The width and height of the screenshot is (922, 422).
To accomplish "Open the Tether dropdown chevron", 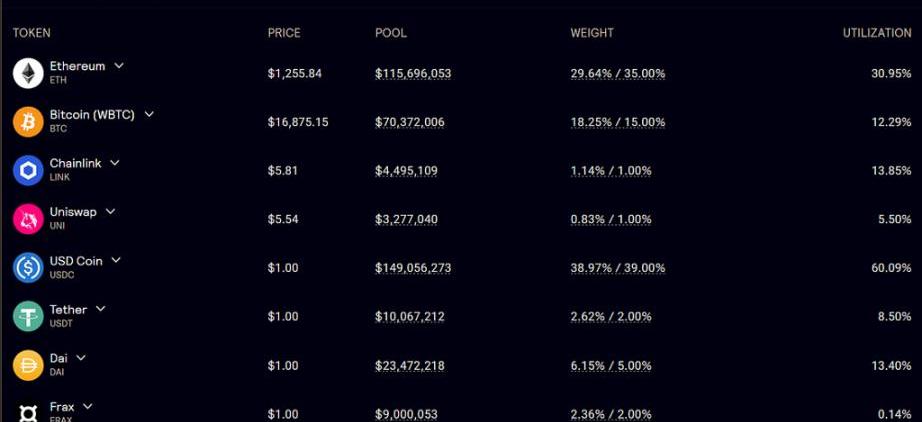I will point(101,309).
